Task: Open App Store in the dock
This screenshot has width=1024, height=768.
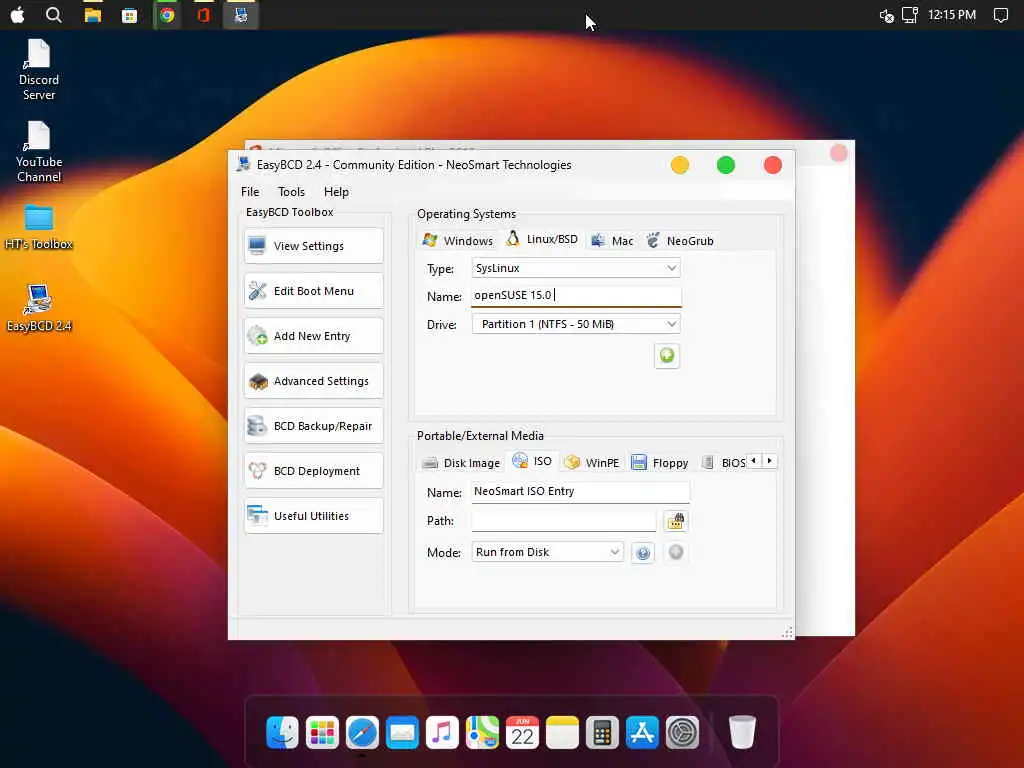Action: pos(642,732)
